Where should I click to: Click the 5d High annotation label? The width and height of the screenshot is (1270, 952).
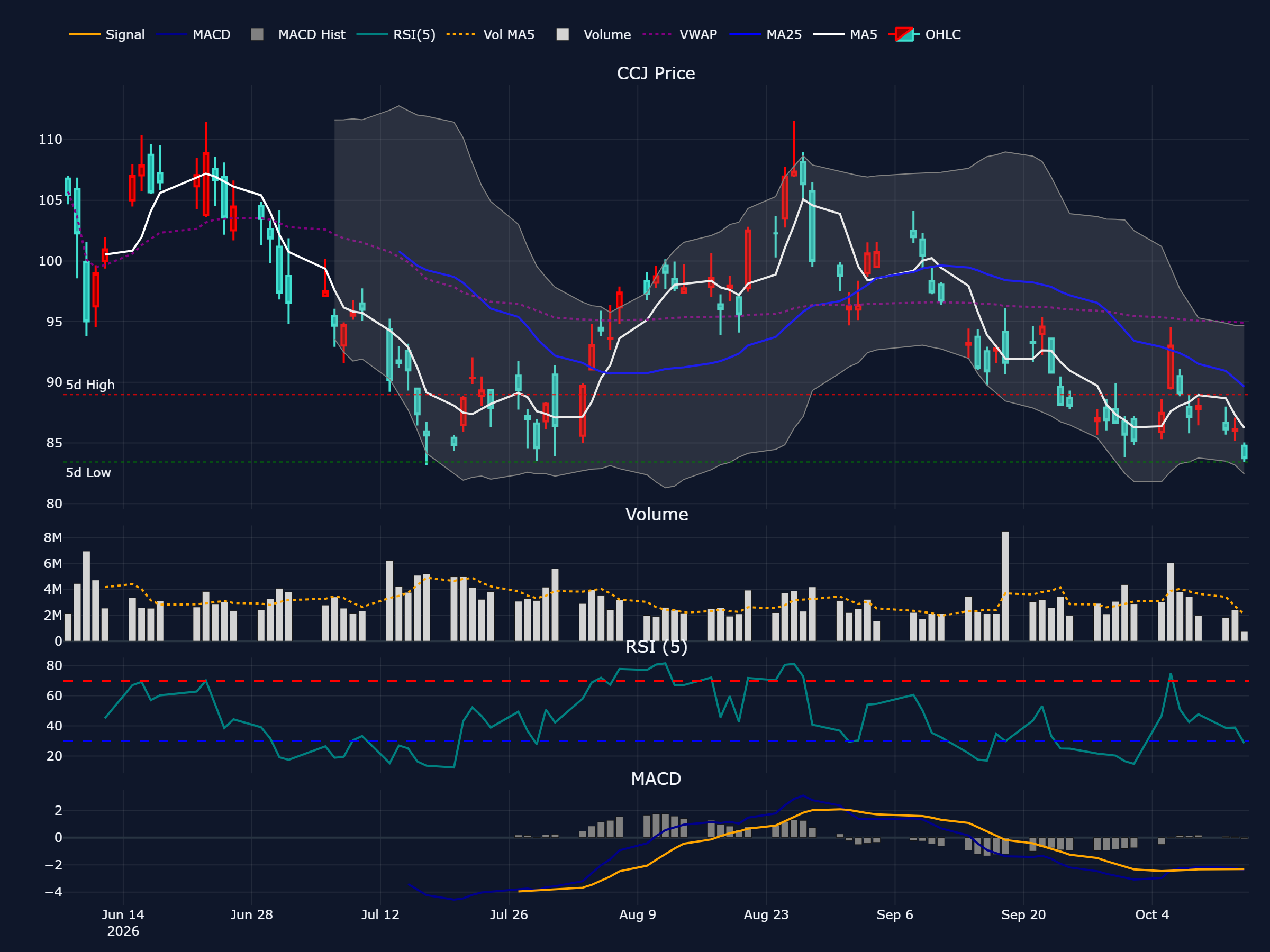coord(90,385)
